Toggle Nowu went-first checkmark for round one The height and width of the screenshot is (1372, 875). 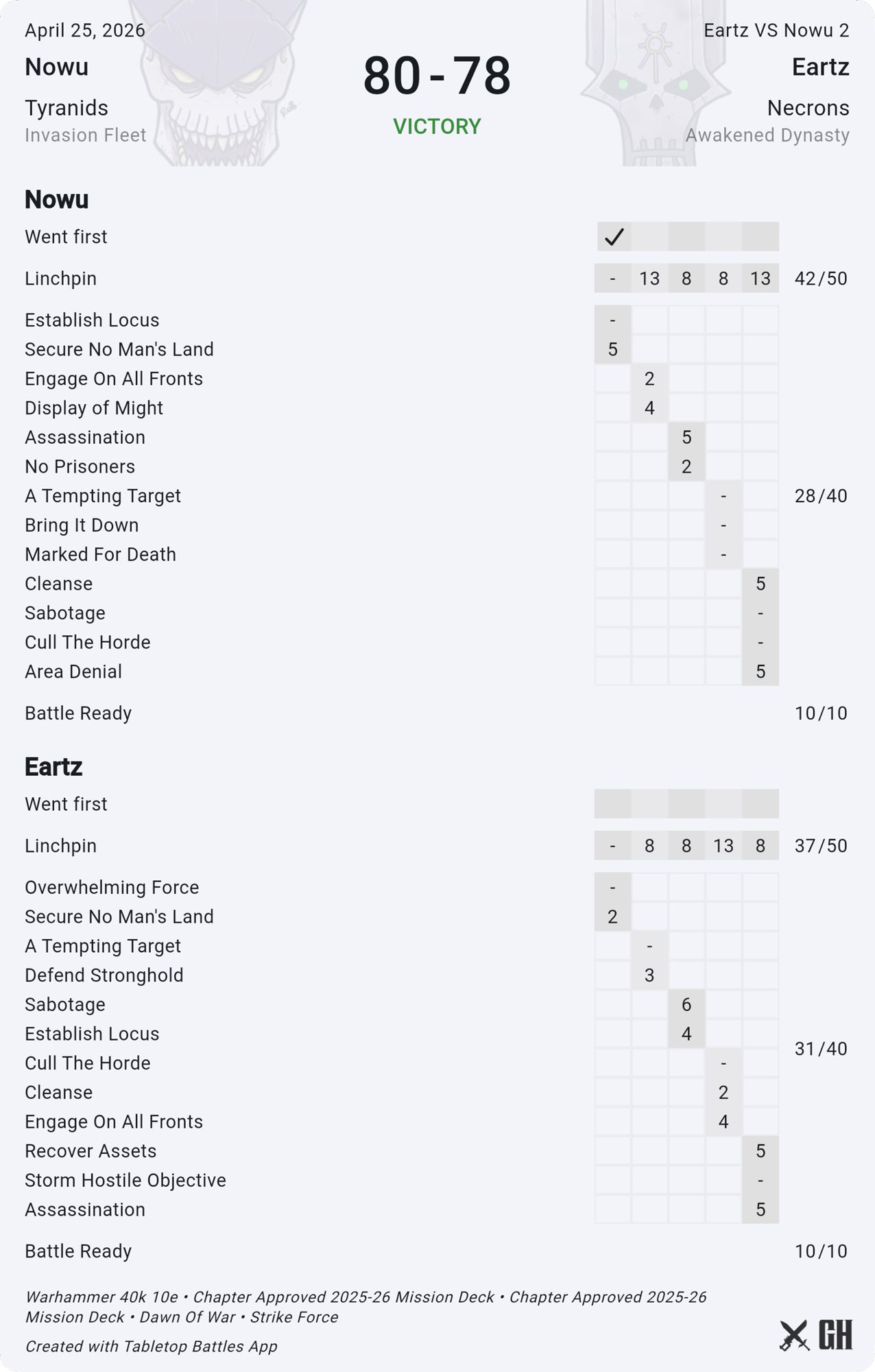point(613,237)
